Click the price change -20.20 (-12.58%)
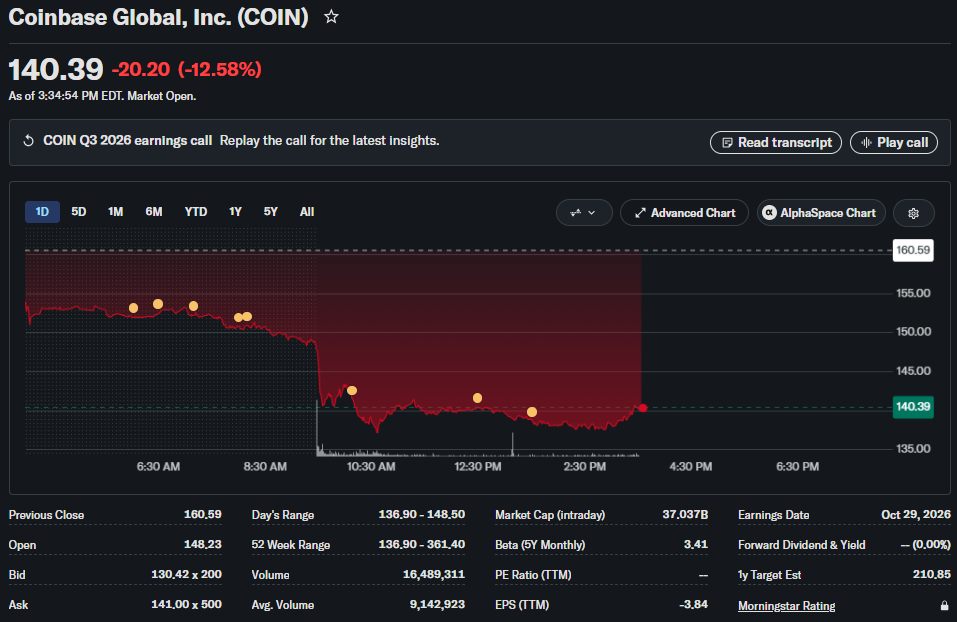This screenshot has height=622, width=957. point(186,69)
